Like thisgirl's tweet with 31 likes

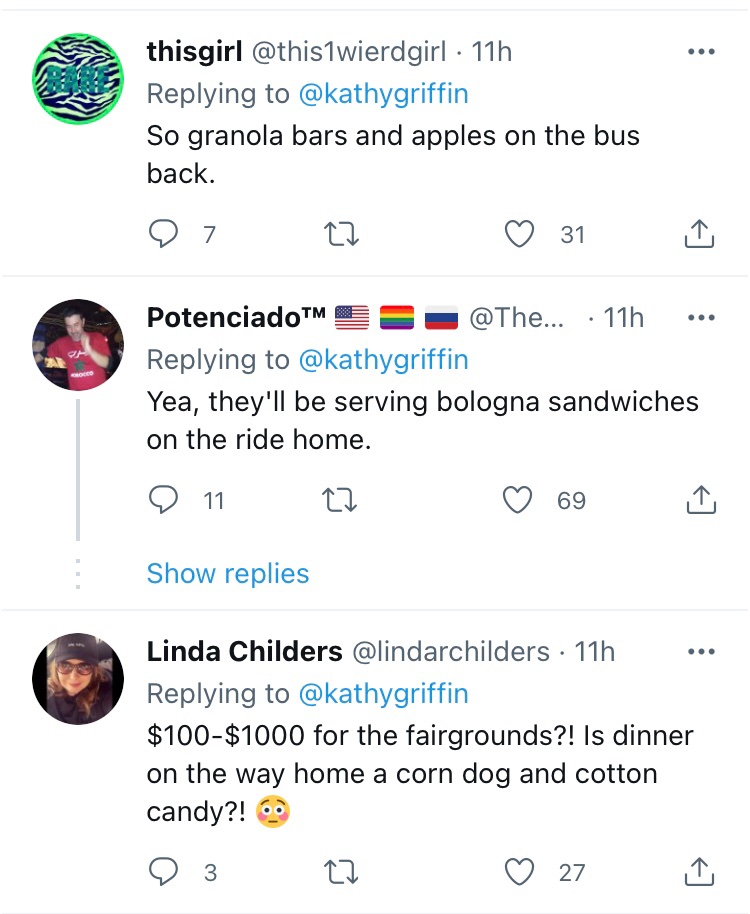519,234
